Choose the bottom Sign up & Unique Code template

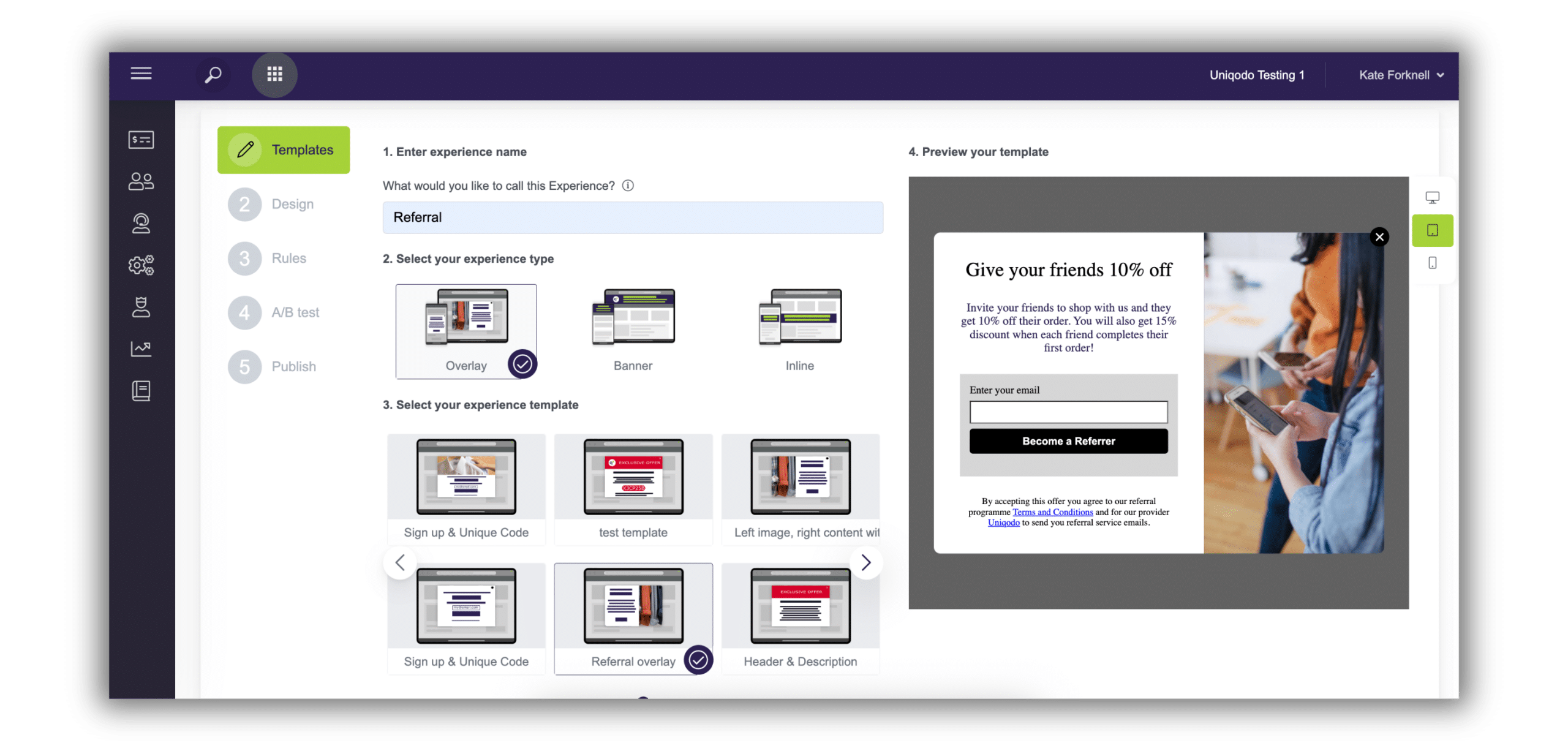pos(466,619)
